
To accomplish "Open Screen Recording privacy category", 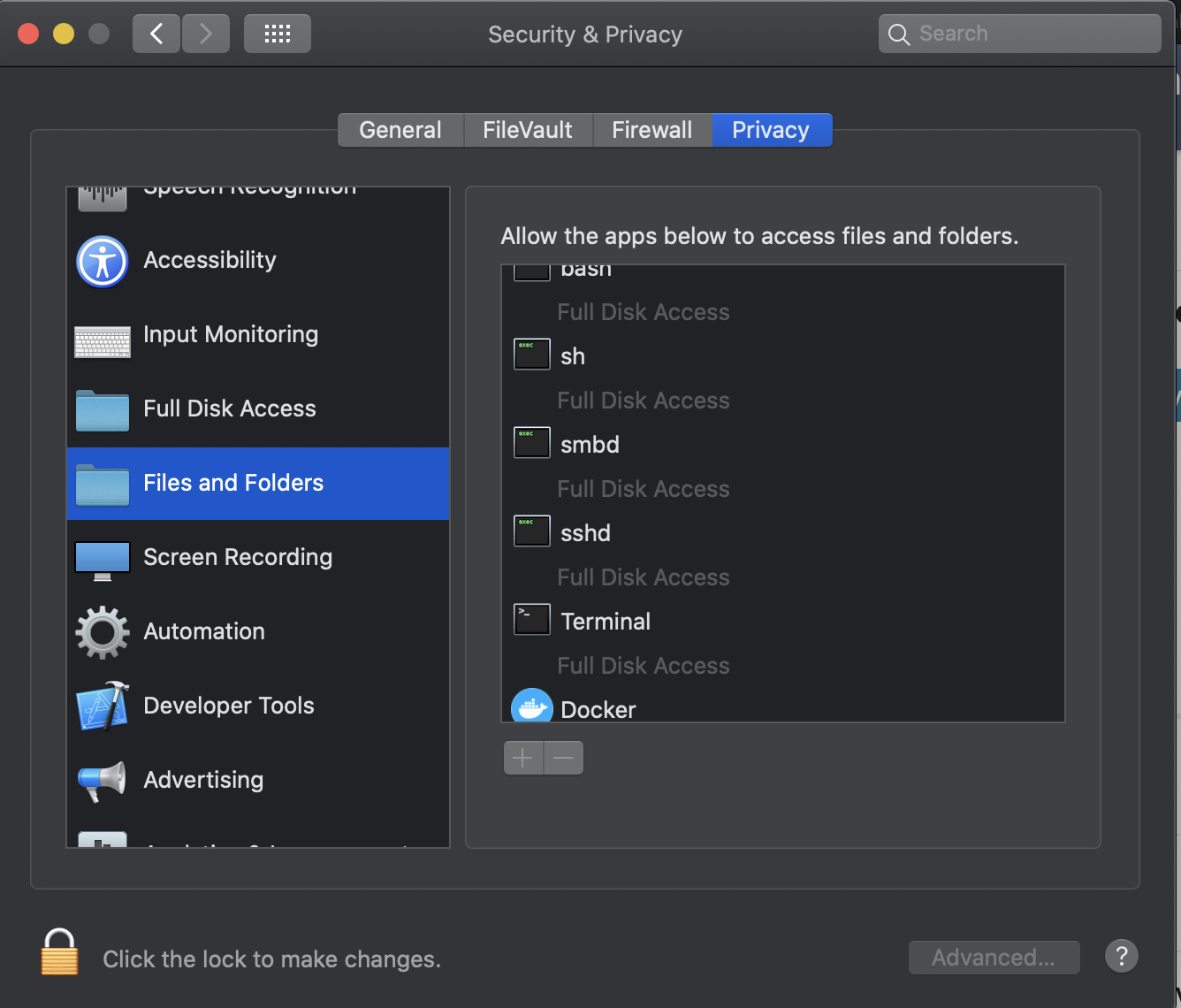I will (237, 557).
